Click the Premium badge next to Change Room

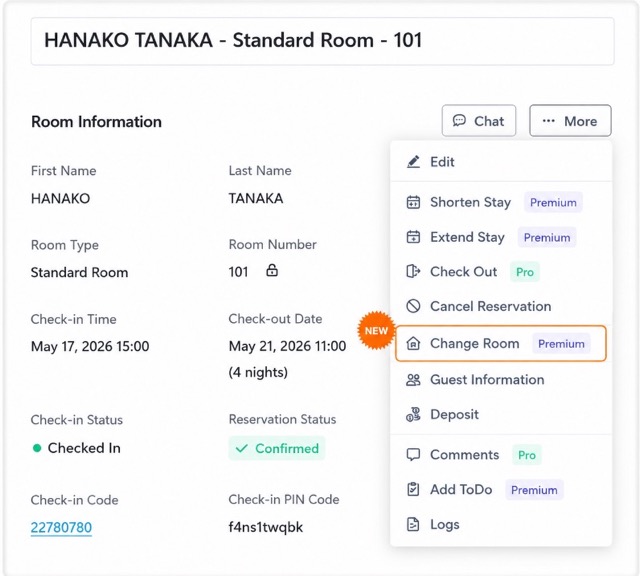pyautogui.click(x=561, y=344)
